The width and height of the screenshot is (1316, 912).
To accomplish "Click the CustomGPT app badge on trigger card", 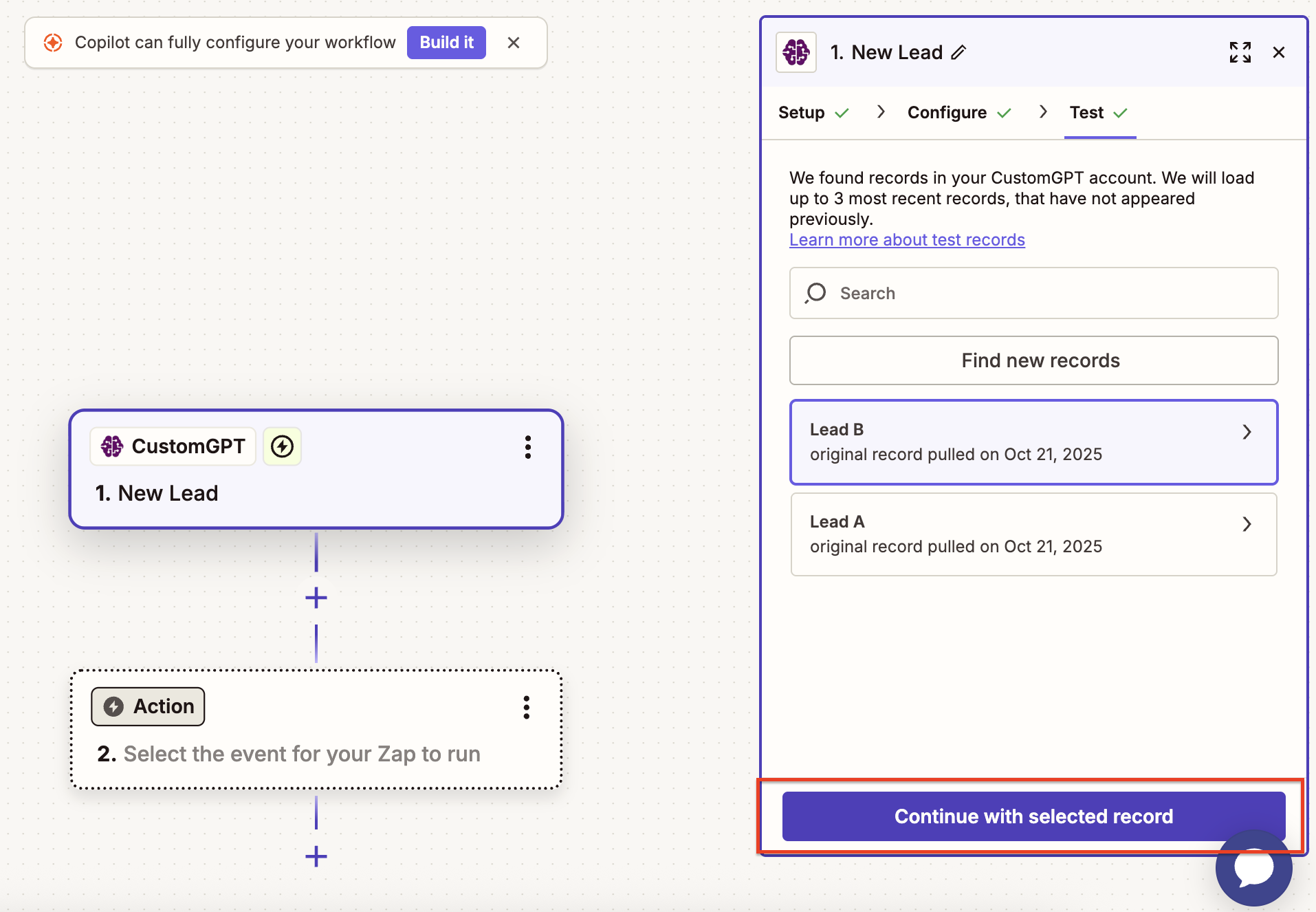I will 173,446.
